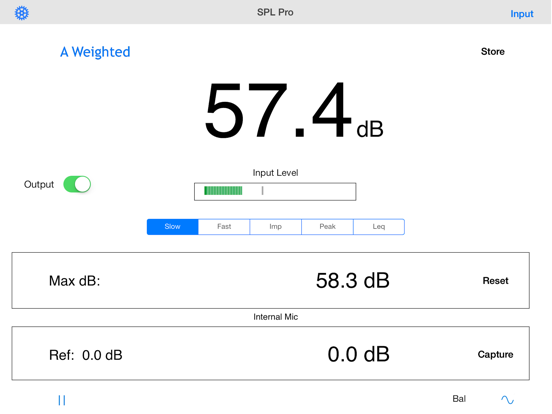Click the Internal Mic label
Screen dimensions: 552x414
276,317
